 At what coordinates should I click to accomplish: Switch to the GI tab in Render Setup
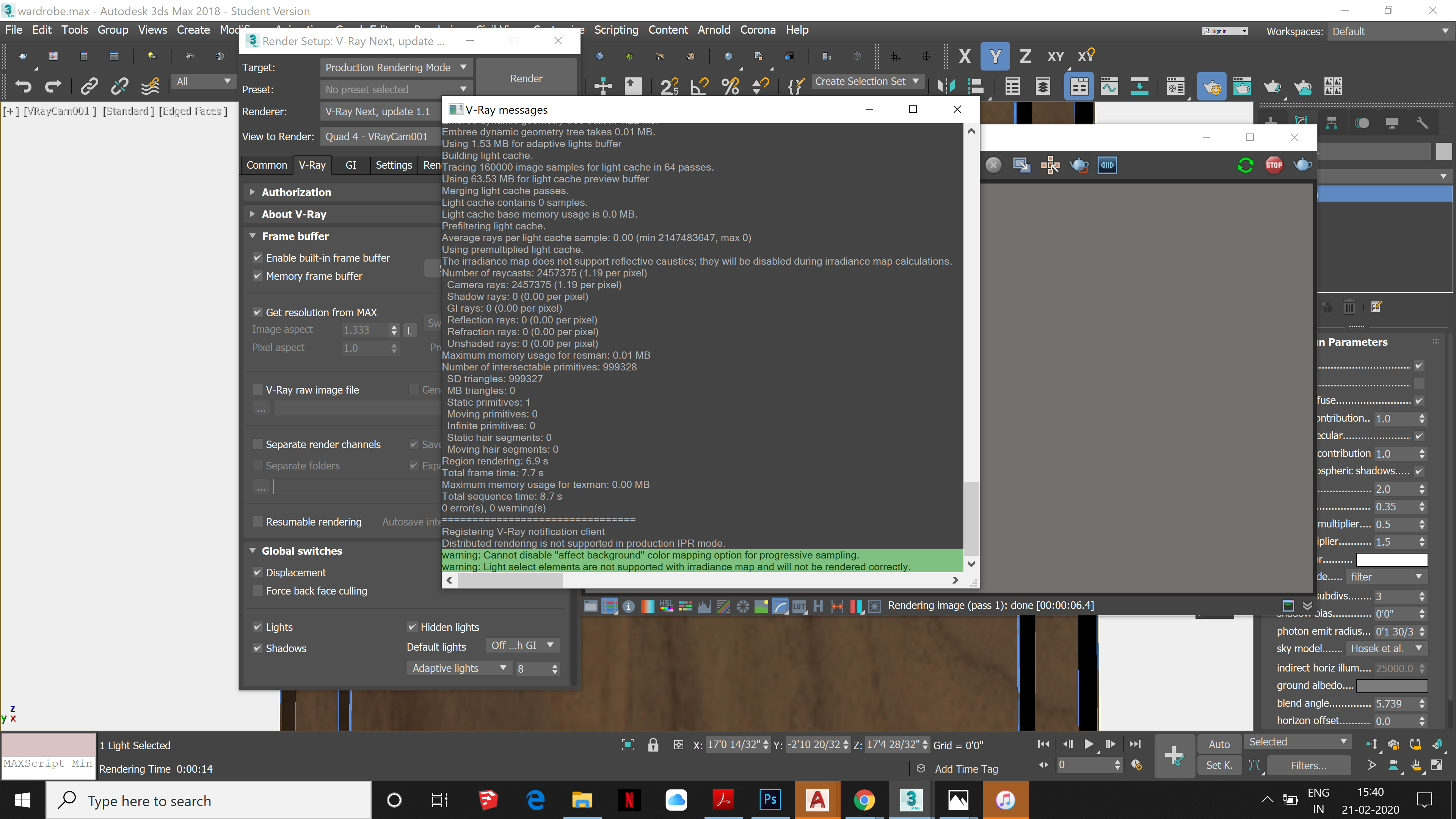point(351,165)
